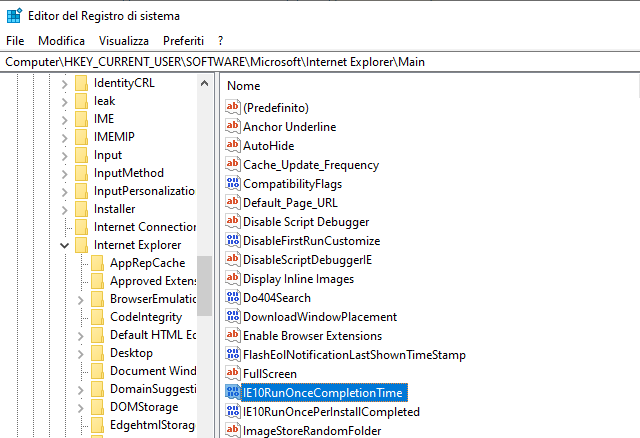
Task: Open the Visualizza menu
Action: pyautogui.click(x=124, y=41)
